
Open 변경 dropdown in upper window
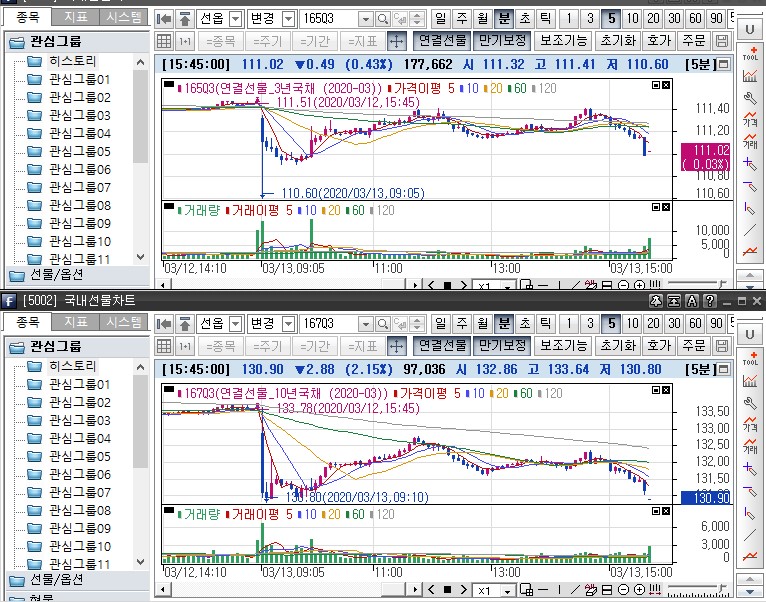coord(289,19)
